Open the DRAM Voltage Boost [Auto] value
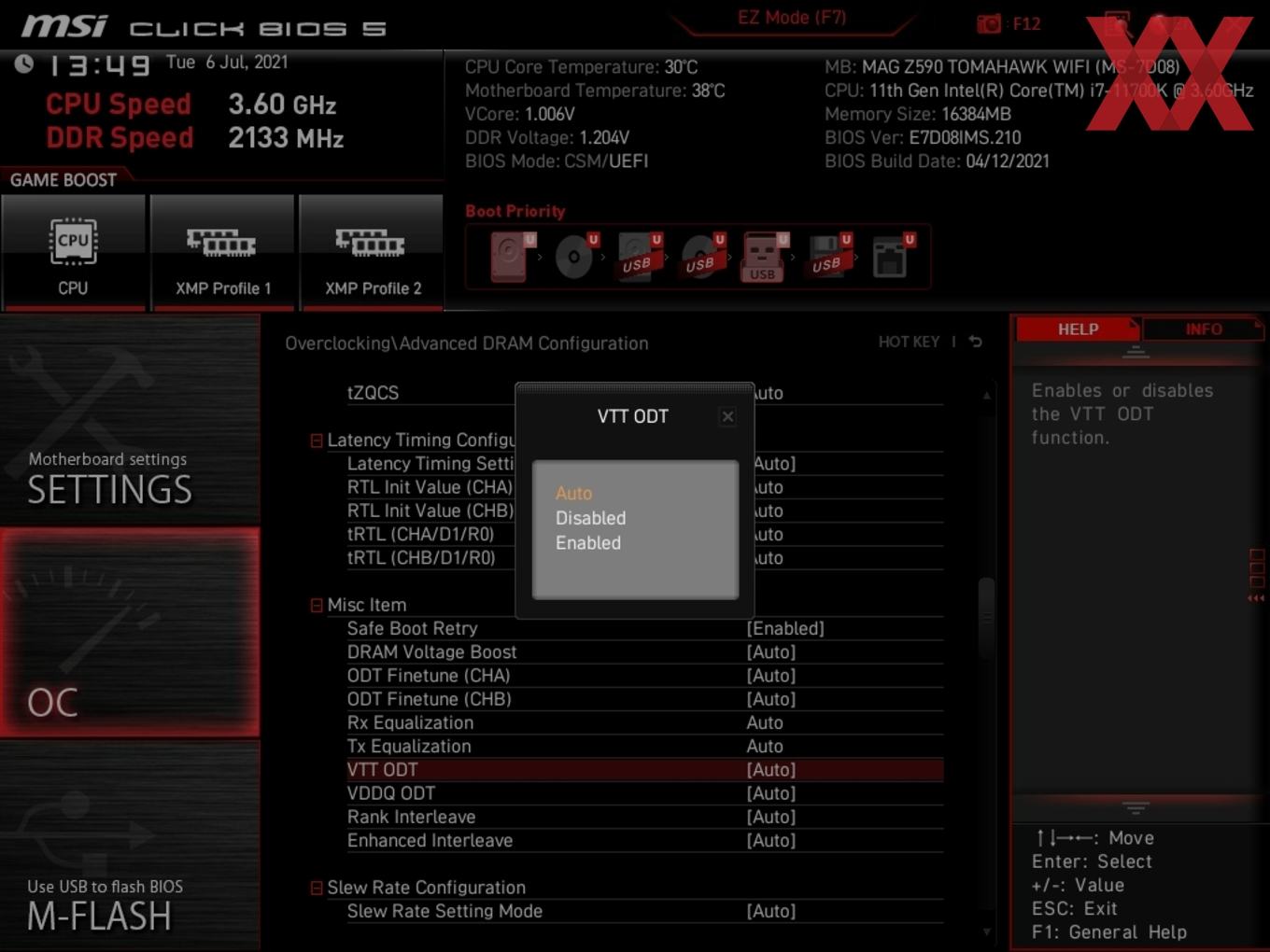 coord(771,652)
